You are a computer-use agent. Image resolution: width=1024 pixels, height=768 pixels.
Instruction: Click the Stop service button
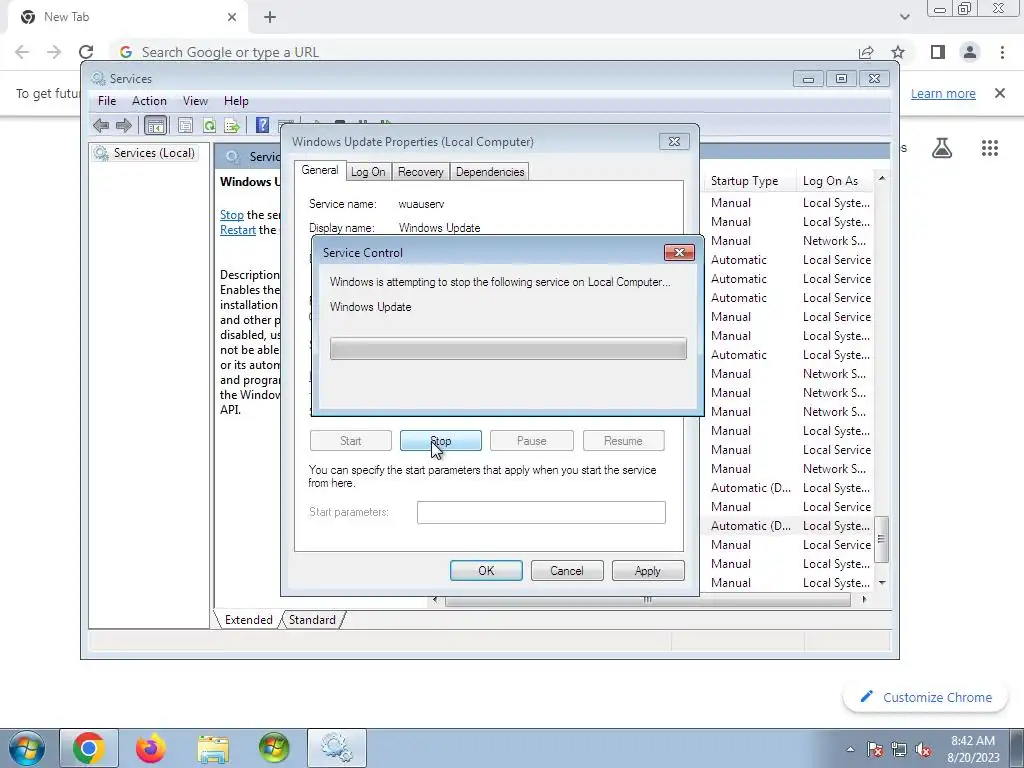[x=441, y=441]
